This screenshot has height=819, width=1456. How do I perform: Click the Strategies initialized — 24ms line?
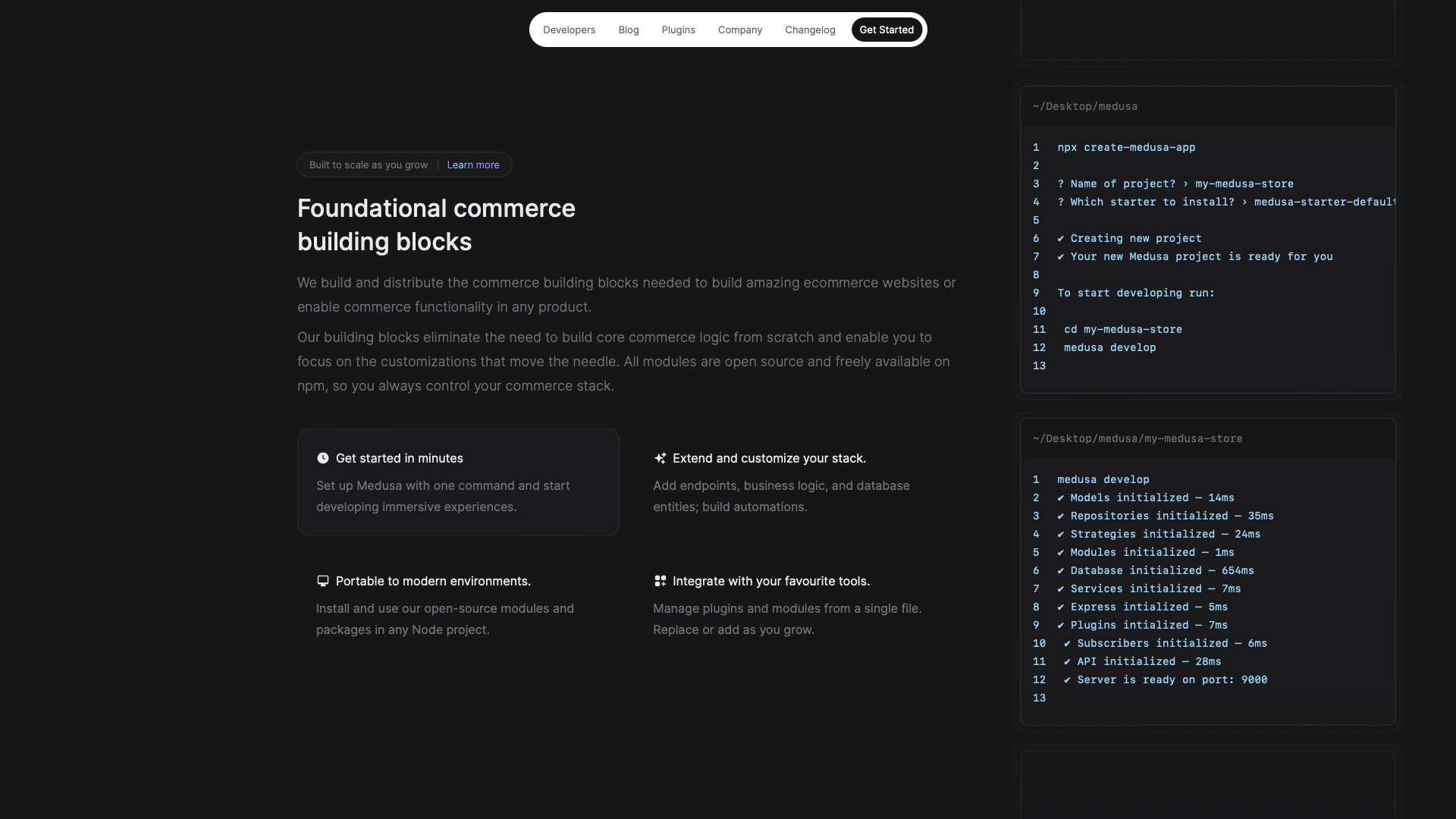tap(1159, 534)
